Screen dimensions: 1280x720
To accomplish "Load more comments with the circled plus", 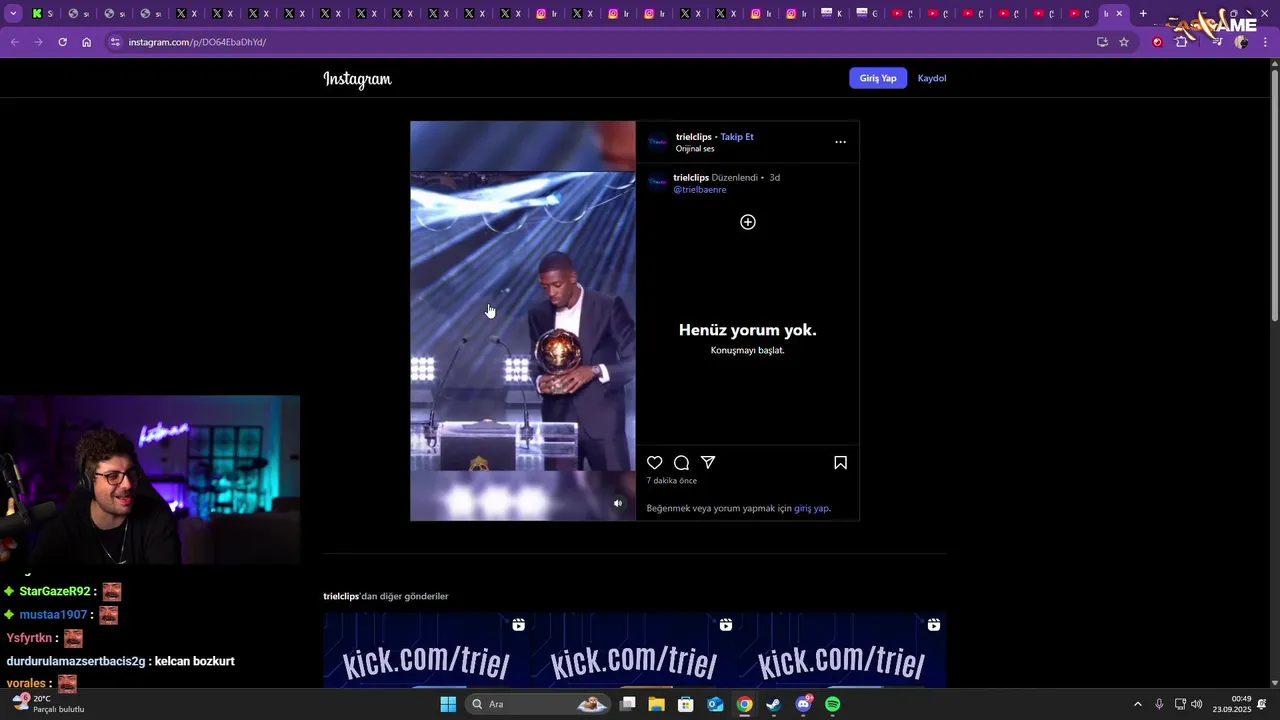I will coord(747,222).
